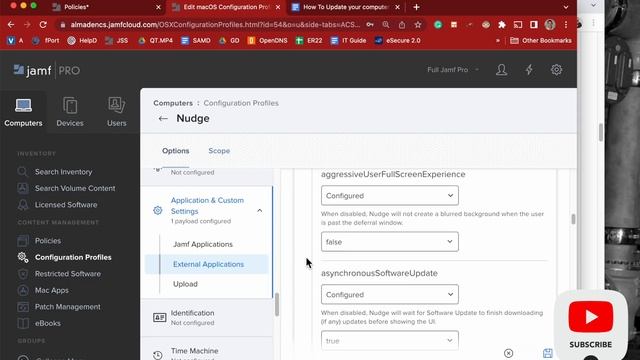Click the Search Inventory magnifier icon
Image resolution: width=640 pixels, height=360 pixels.
tap(23, 172)
